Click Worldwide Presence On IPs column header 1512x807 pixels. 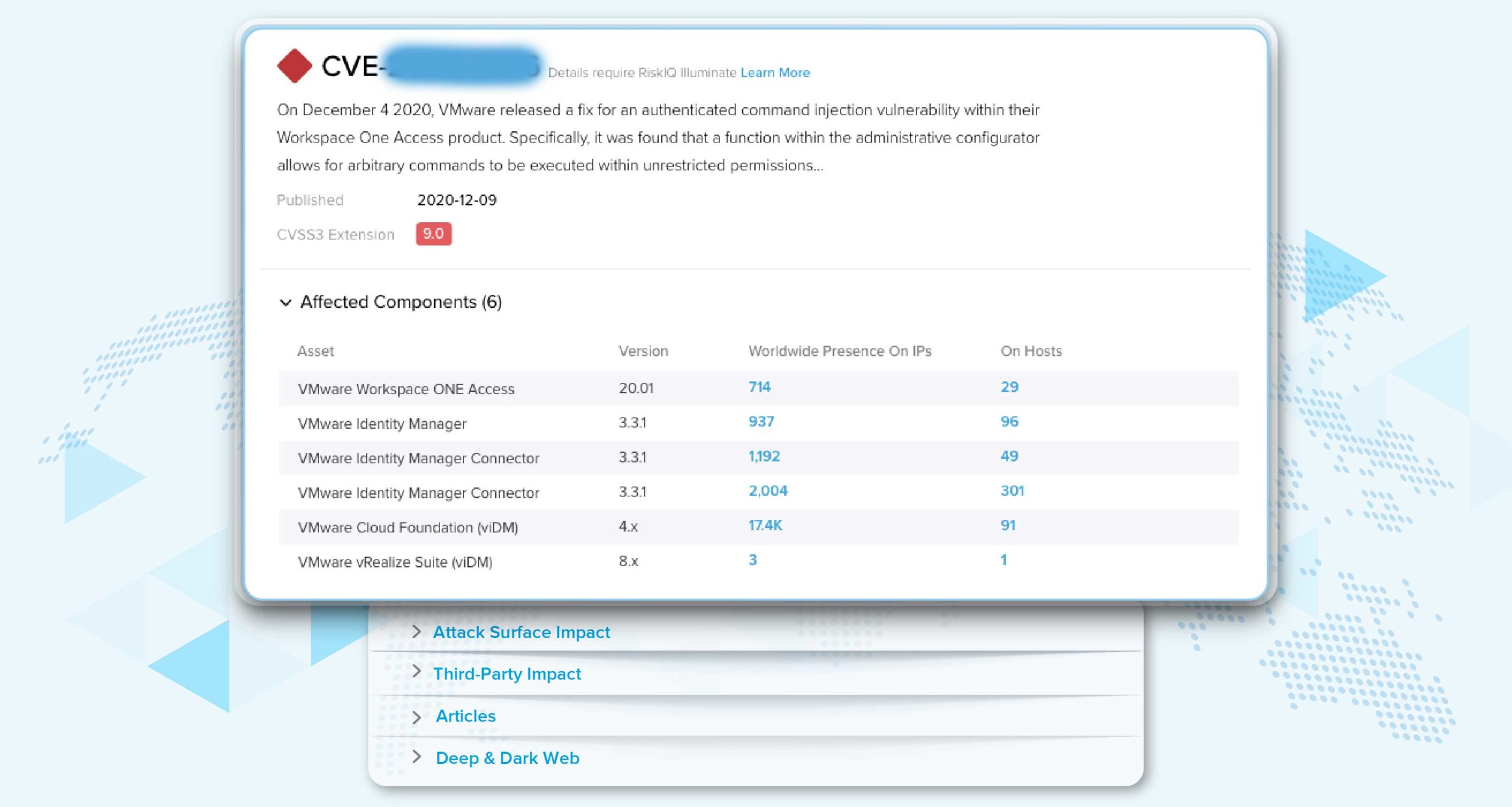coord(840,352)
